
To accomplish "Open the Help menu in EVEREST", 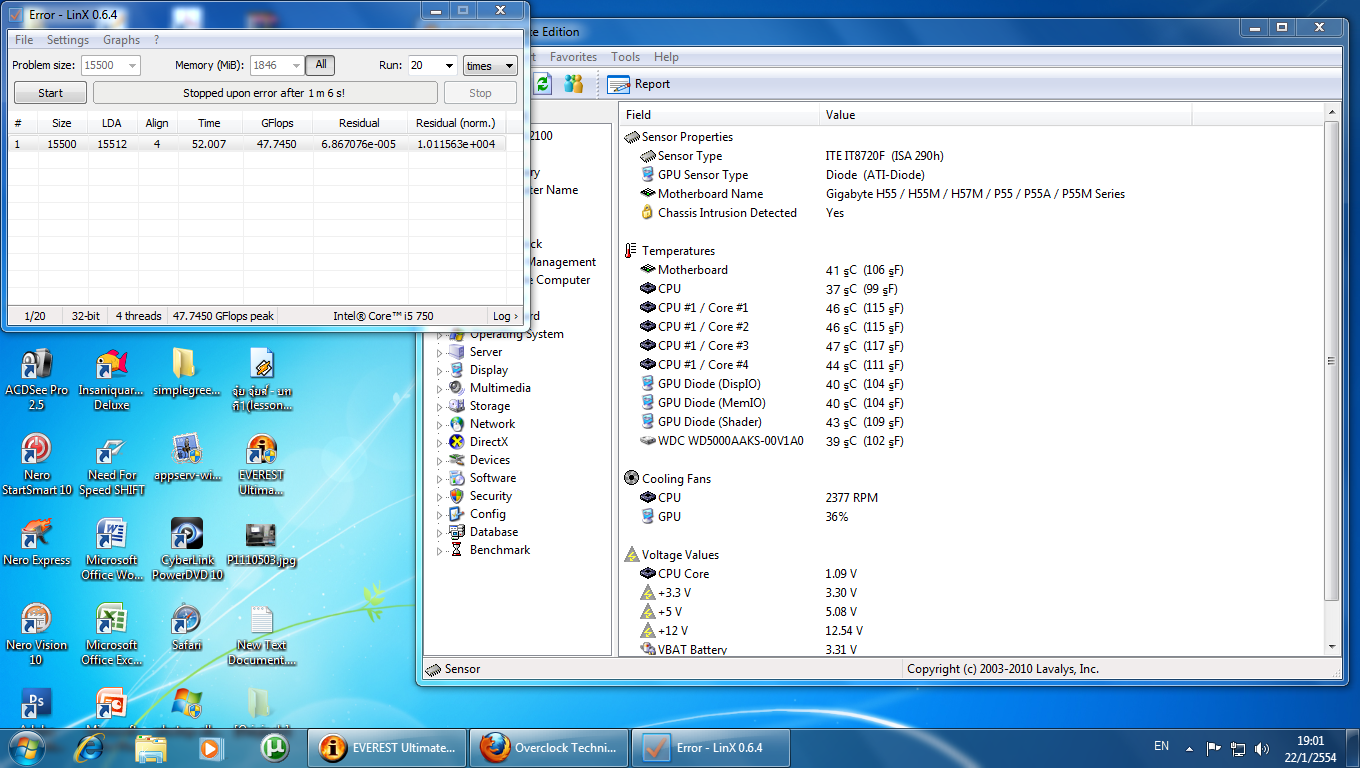I will pyautogui.click(x=666, y=57).
